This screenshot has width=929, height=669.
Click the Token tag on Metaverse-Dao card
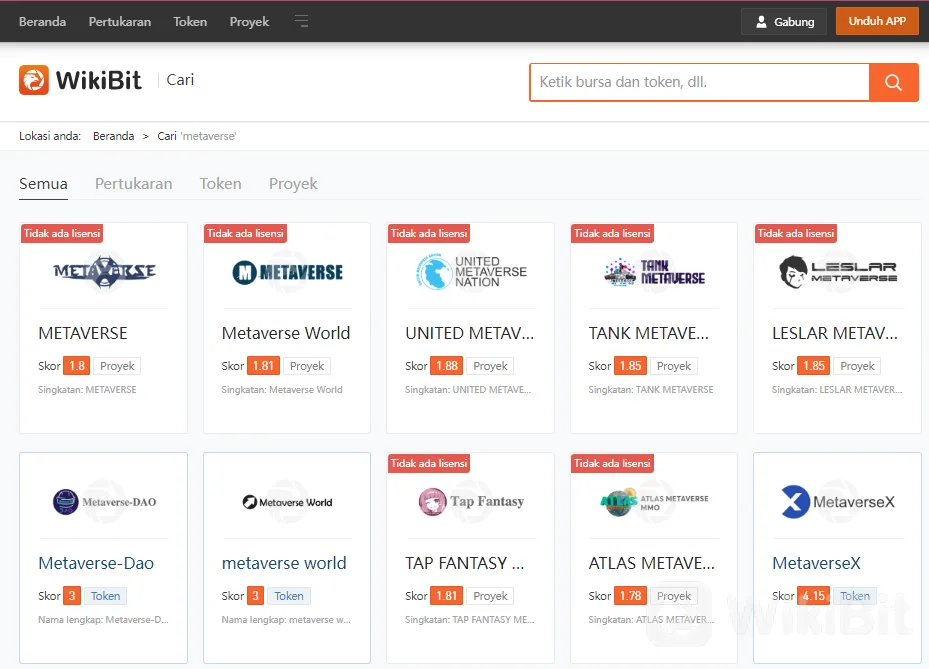pyautogui.click(x=105, y=596)
